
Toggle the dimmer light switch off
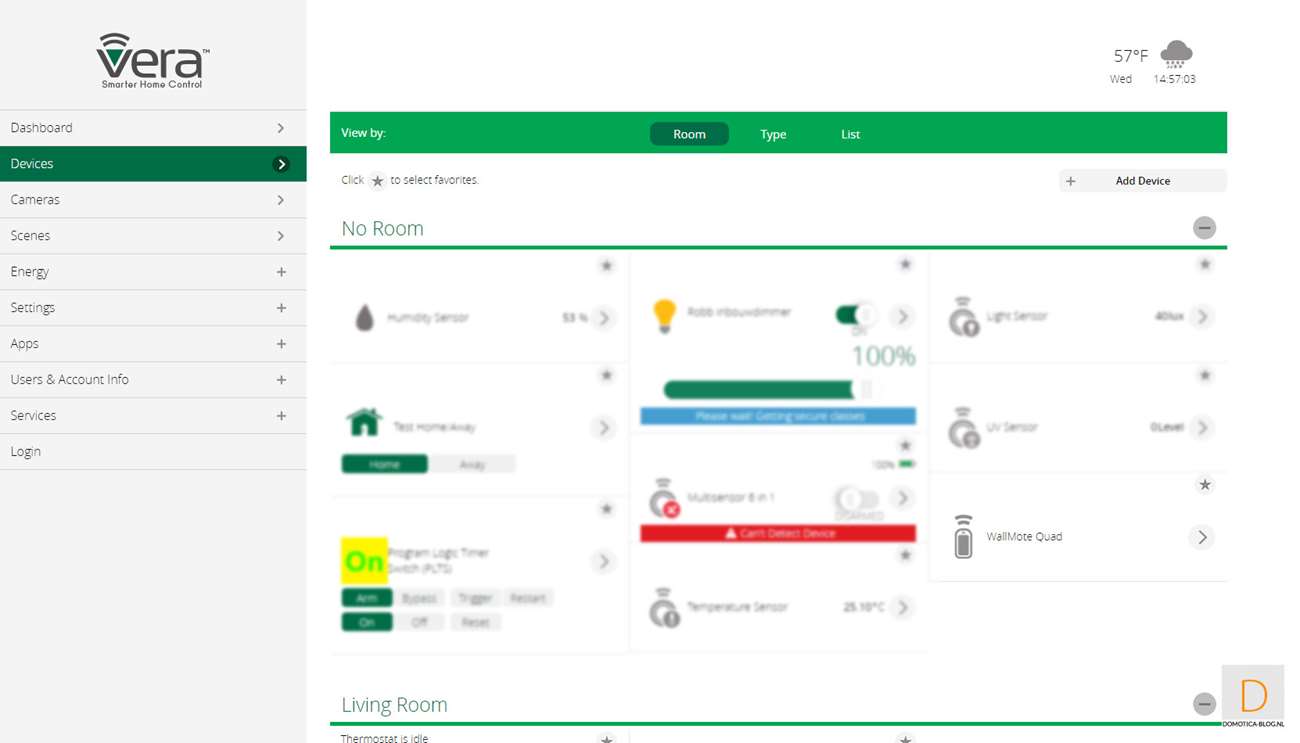pyautogui.click(x=855, y=316)
